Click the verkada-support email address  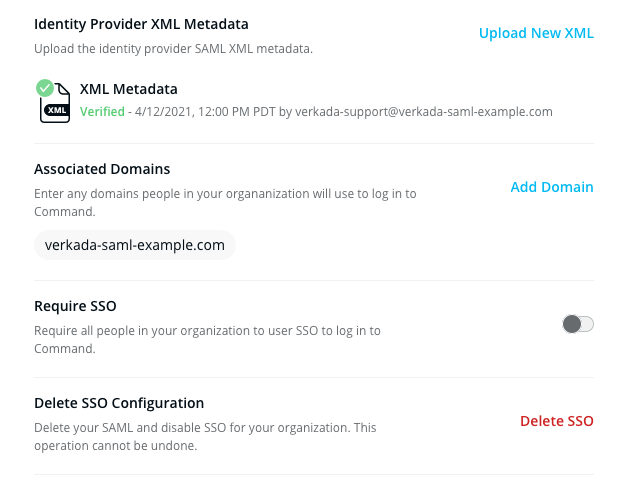point(422,112)
